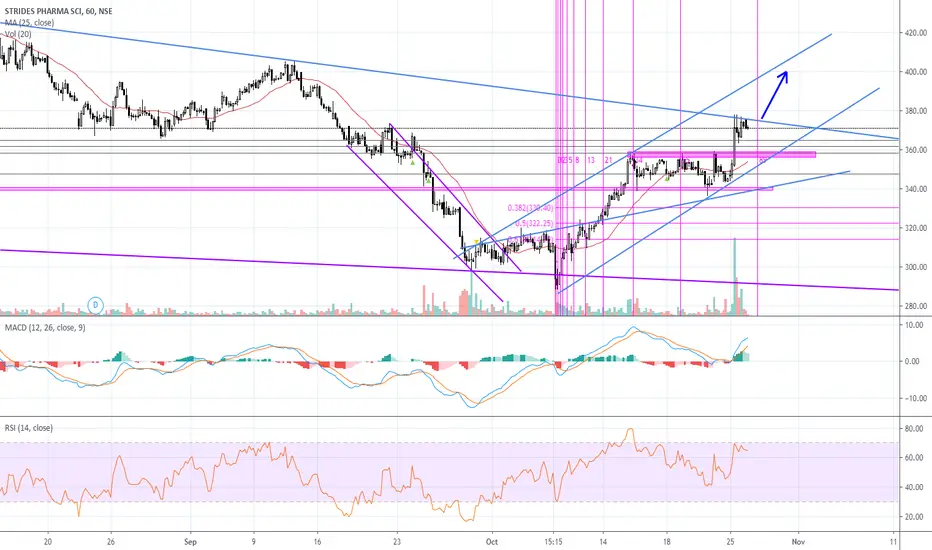Click the RSI 20.00 scale label
The height and width of the screenshot is (550, 932).
point(914,517)
